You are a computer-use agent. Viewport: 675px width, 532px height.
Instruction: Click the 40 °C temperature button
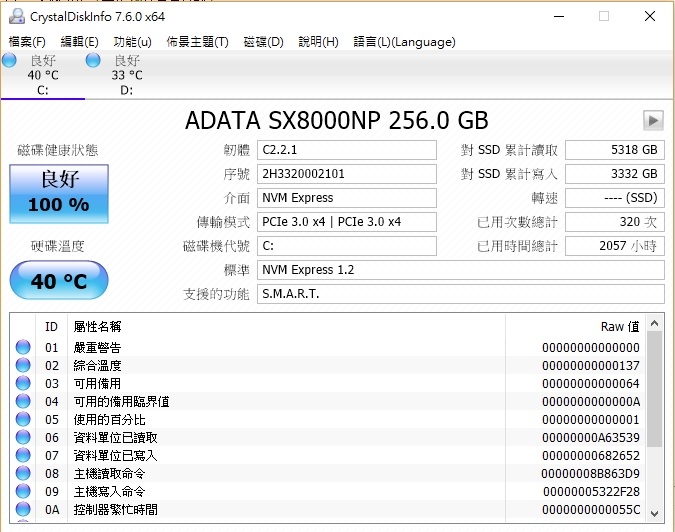(59, 281)
